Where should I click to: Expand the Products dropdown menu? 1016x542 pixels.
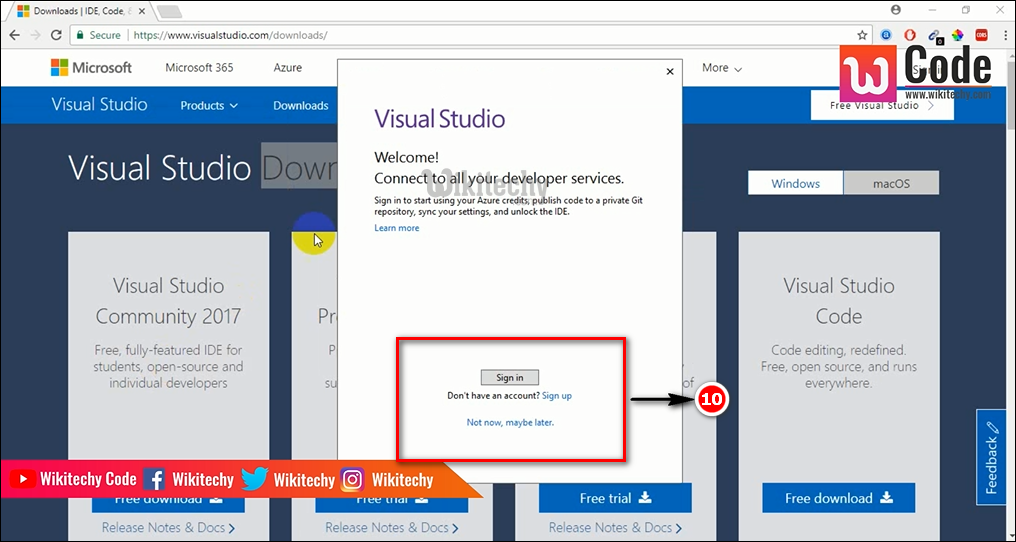[209, 106]
